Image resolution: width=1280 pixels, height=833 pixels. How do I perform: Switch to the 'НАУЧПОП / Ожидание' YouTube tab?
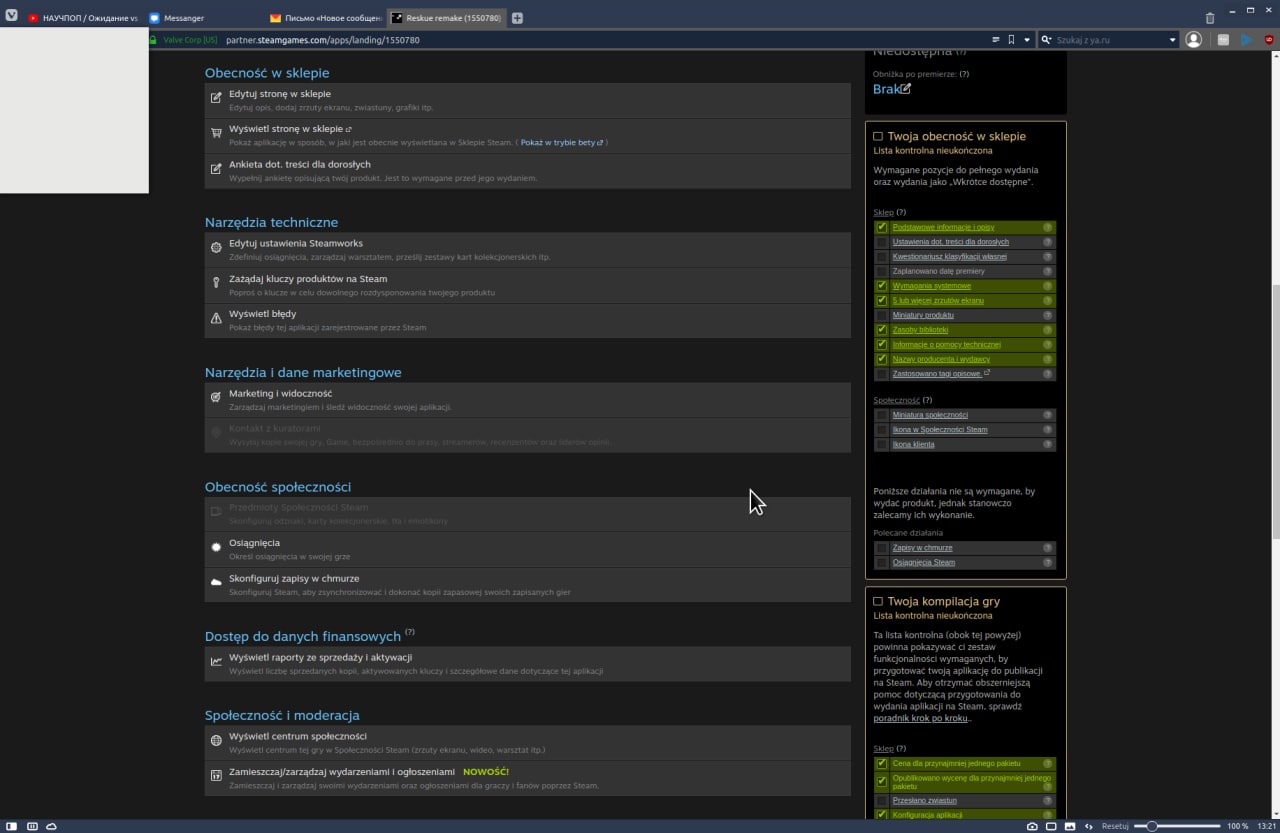point(83,18)
